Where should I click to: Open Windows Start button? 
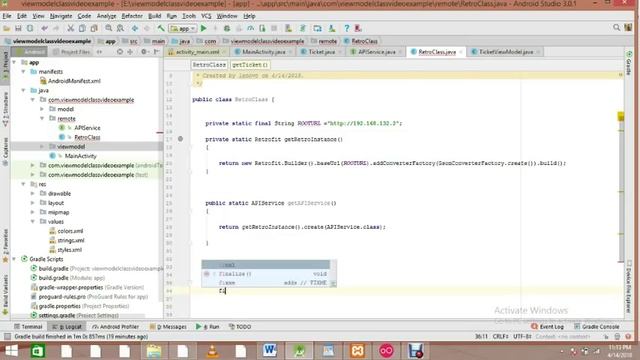[x=11, y=351]
